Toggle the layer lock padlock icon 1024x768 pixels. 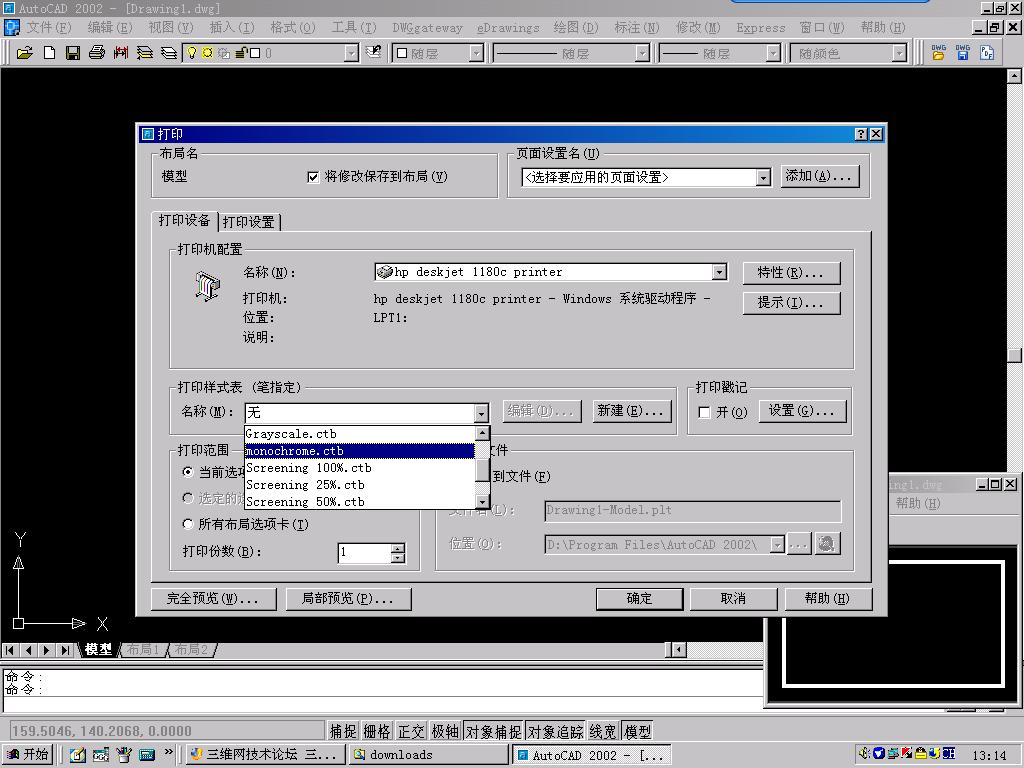click(240, 53)
